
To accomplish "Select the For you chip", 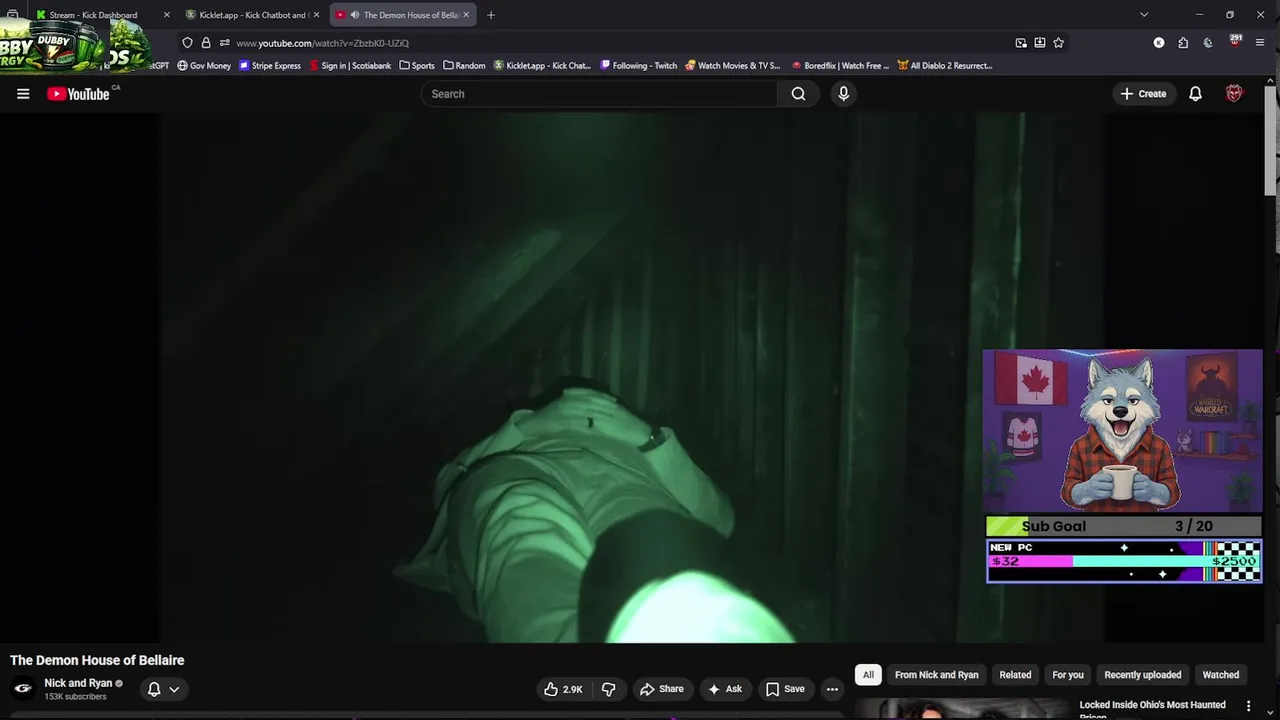I will click(x=1068, y=675).
